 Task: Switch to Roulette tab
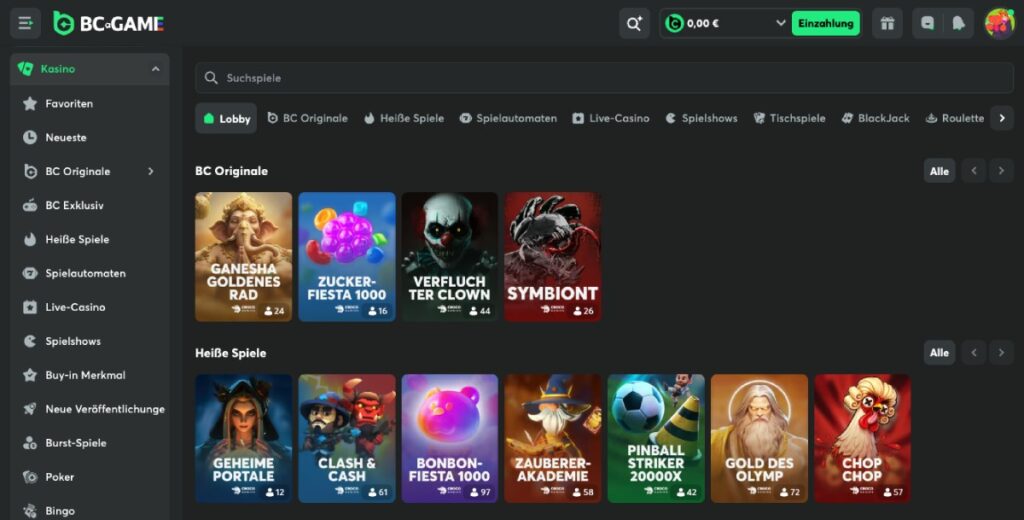click(955, 118)
